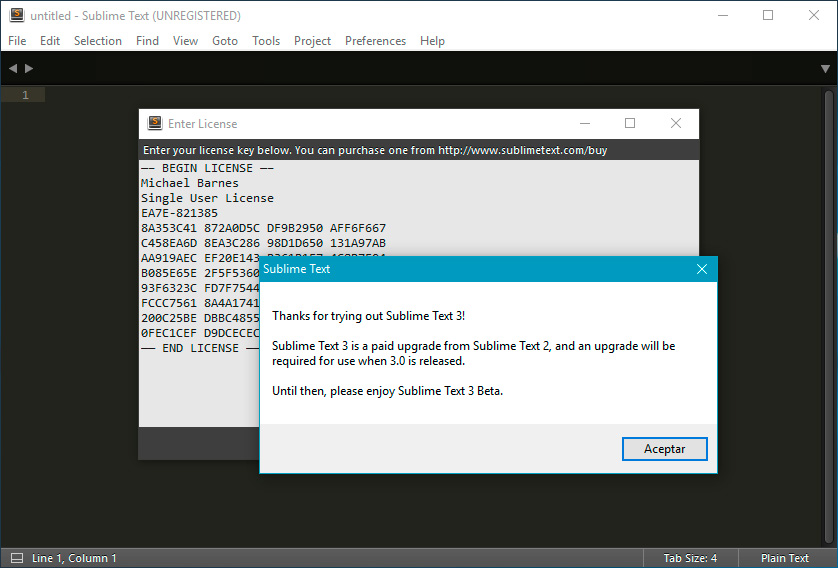This screenshot has width=838, height=568.
Task: Open the Find menu
Action: point(147,41)
